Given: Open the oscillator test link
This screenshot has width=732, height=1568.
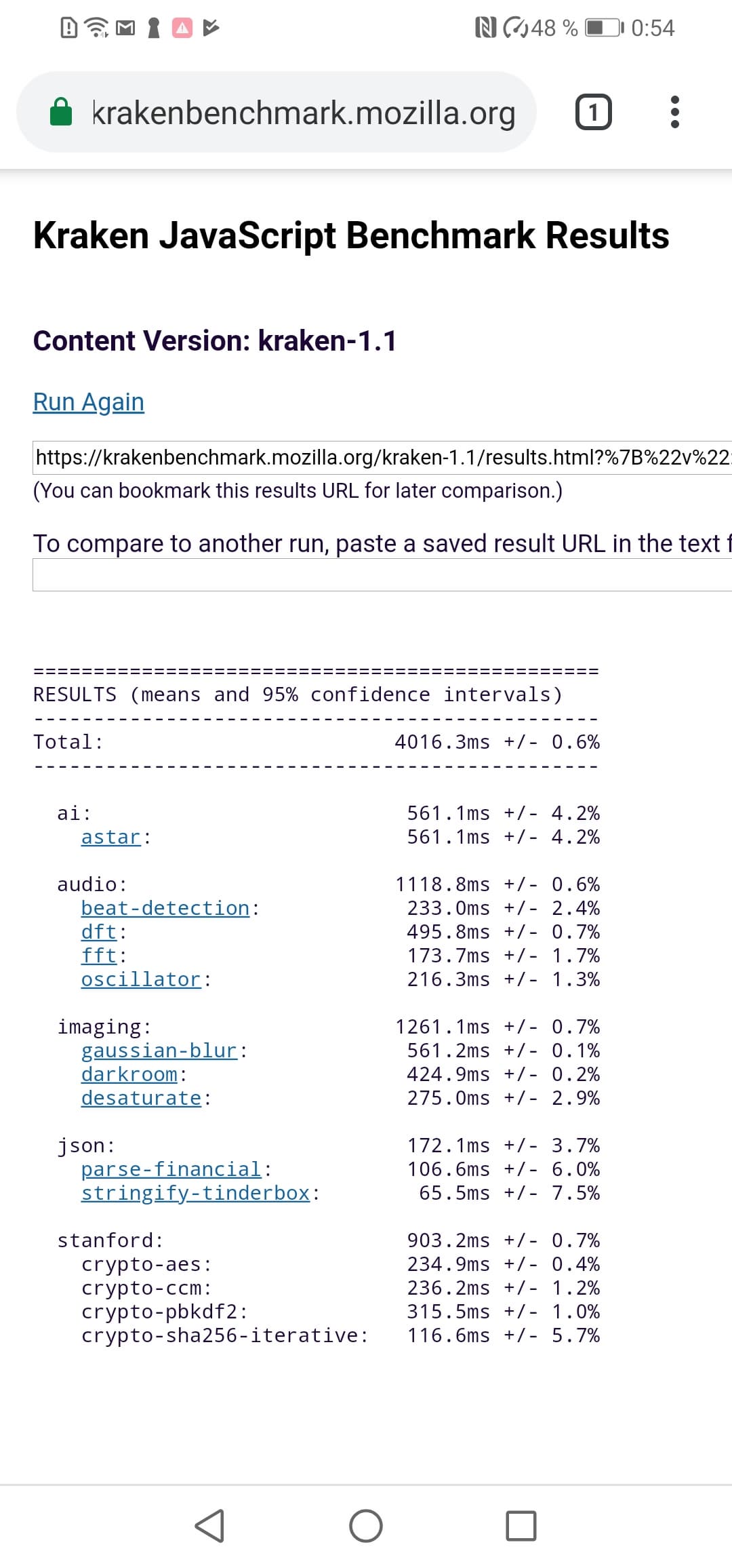Looking at the screenshot, I should (141, 980).
